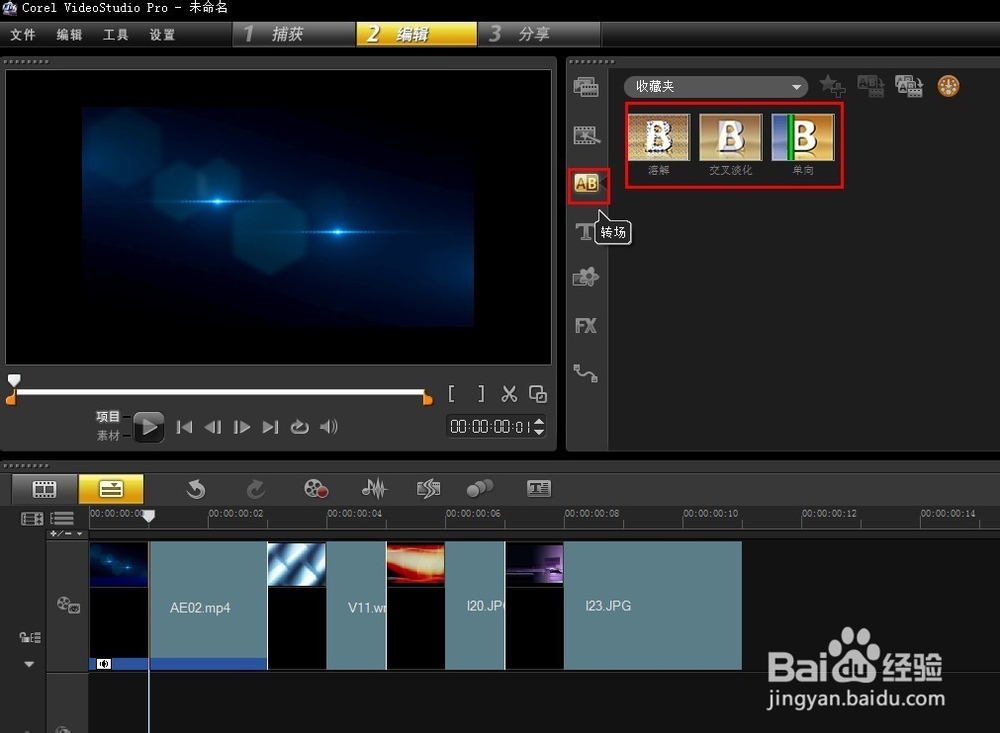Select Project playback mode

pos(108,417)
